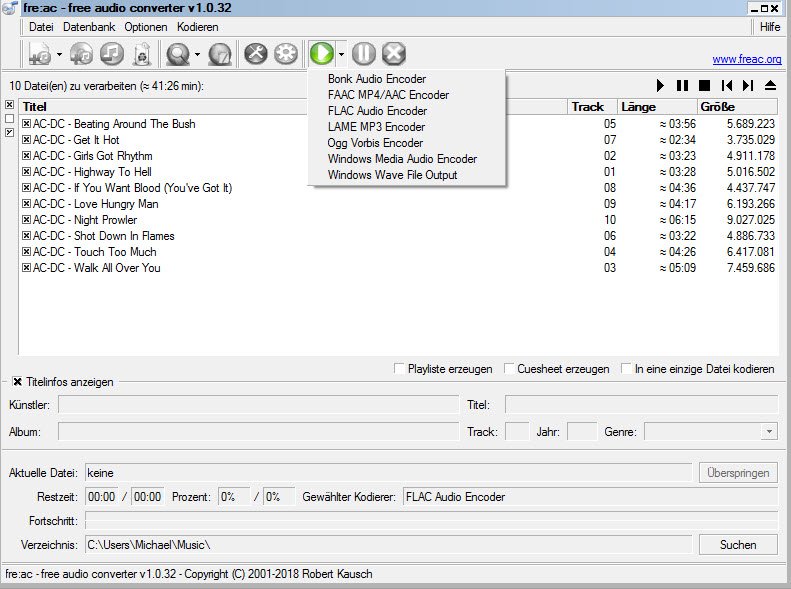Click the CD database query magnifier icon

coord(179,54)
